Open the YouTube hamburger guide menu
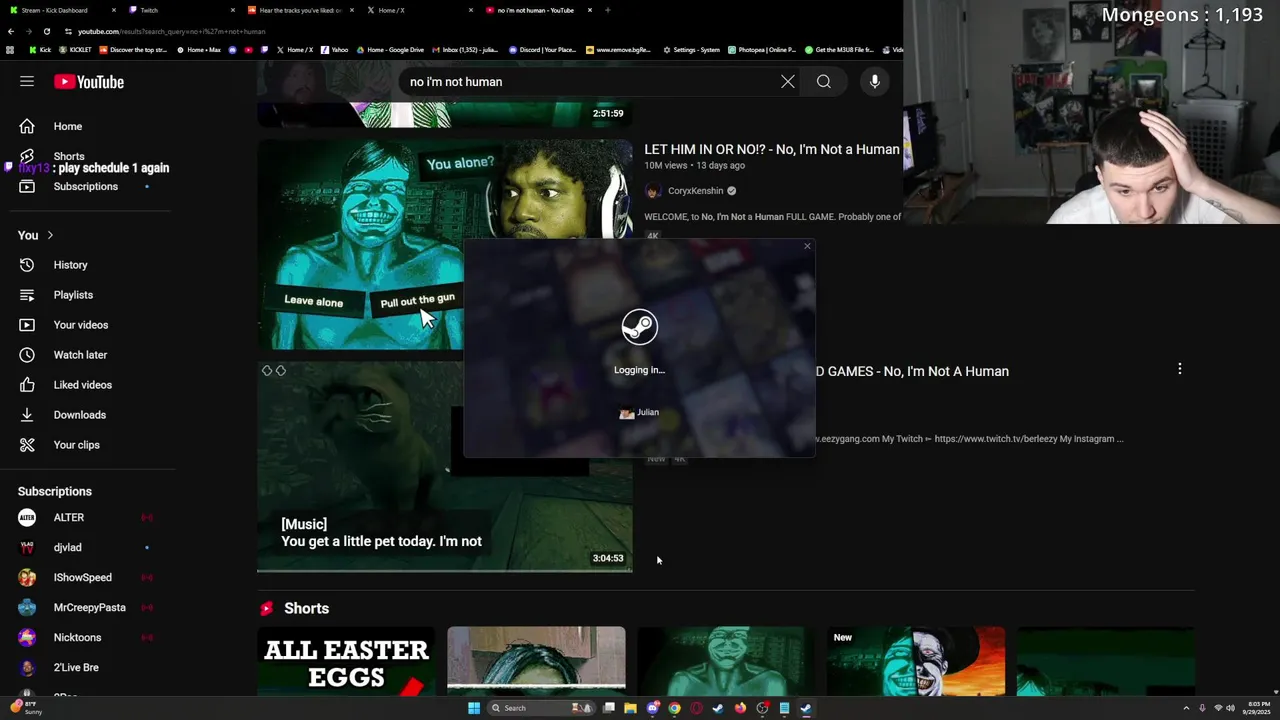This screenshot has width=1280, height=720. [27, 82]
